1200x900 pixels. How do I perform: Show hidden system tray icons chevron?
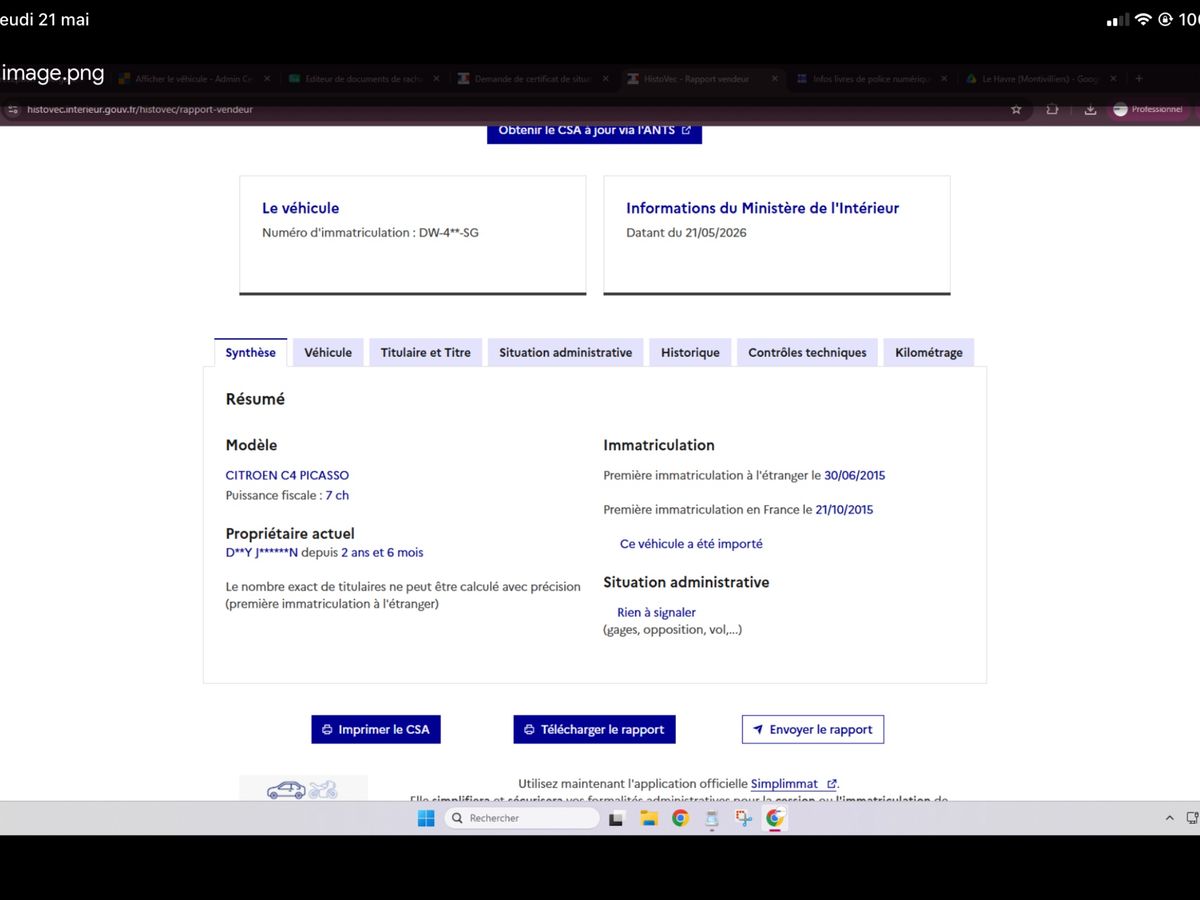pyautogui.click(x=1170, y=818)
